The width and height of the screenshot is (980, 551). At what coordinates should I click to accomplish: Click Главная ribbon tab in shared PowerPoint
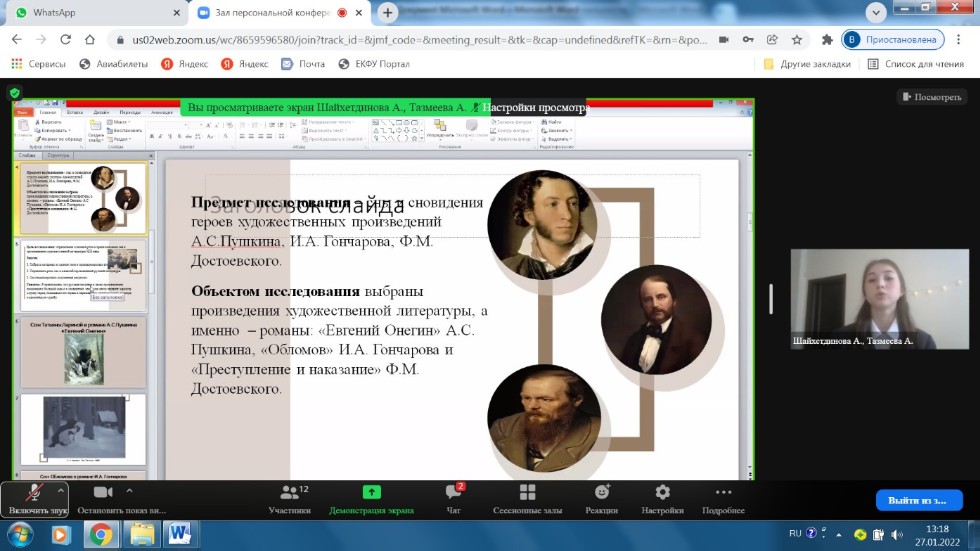[x=48, y=112]
